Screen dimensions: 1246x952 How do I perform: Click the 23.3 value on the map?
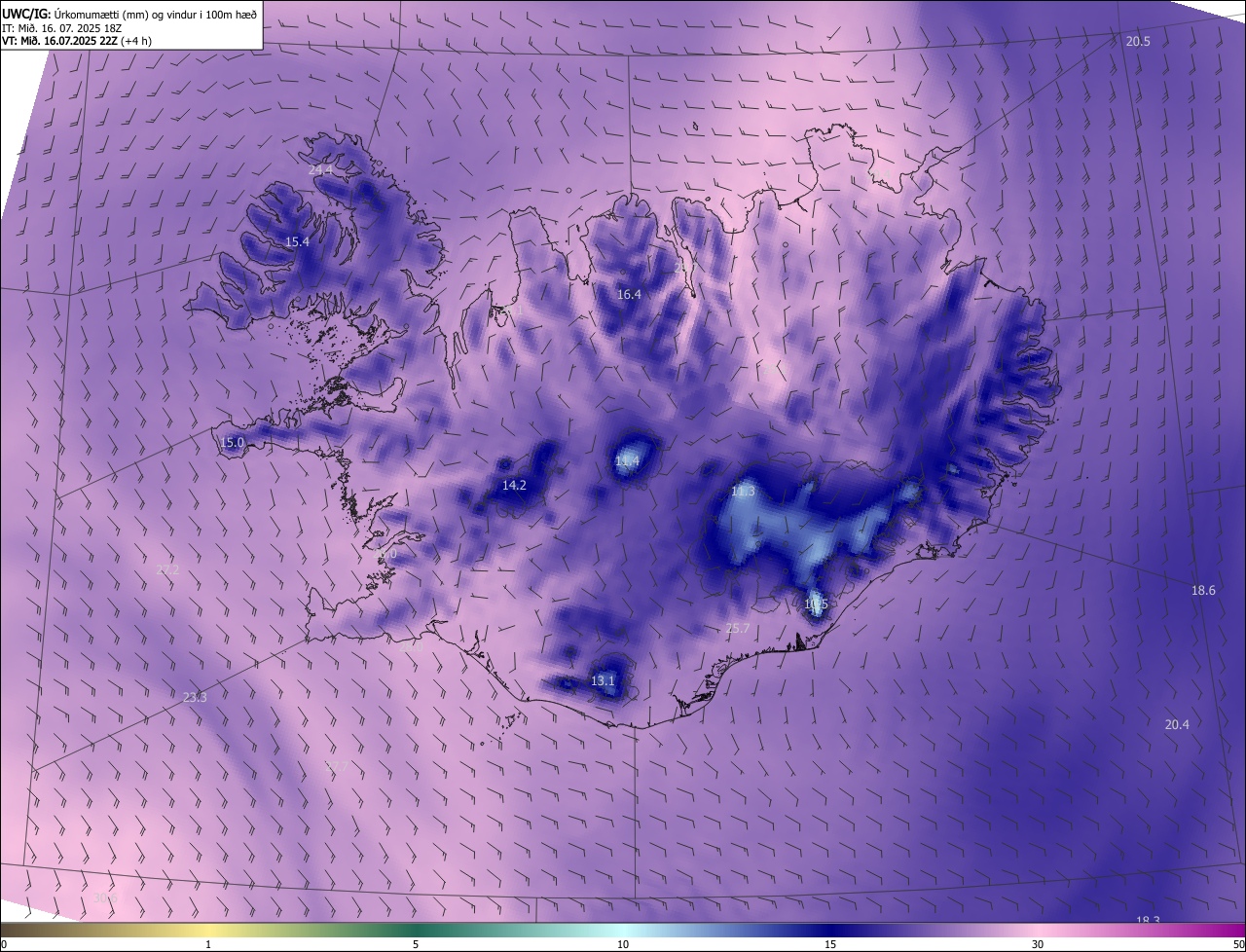pyautogui.click(x=195, y=697)
